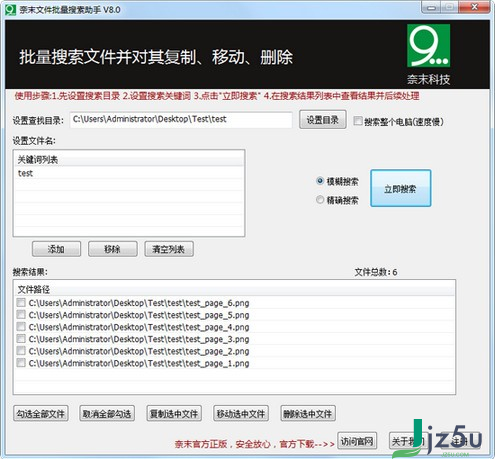Select the 'test' keyword row
The width and height of the screenshot is (495, 459).
tap(129, 173)
